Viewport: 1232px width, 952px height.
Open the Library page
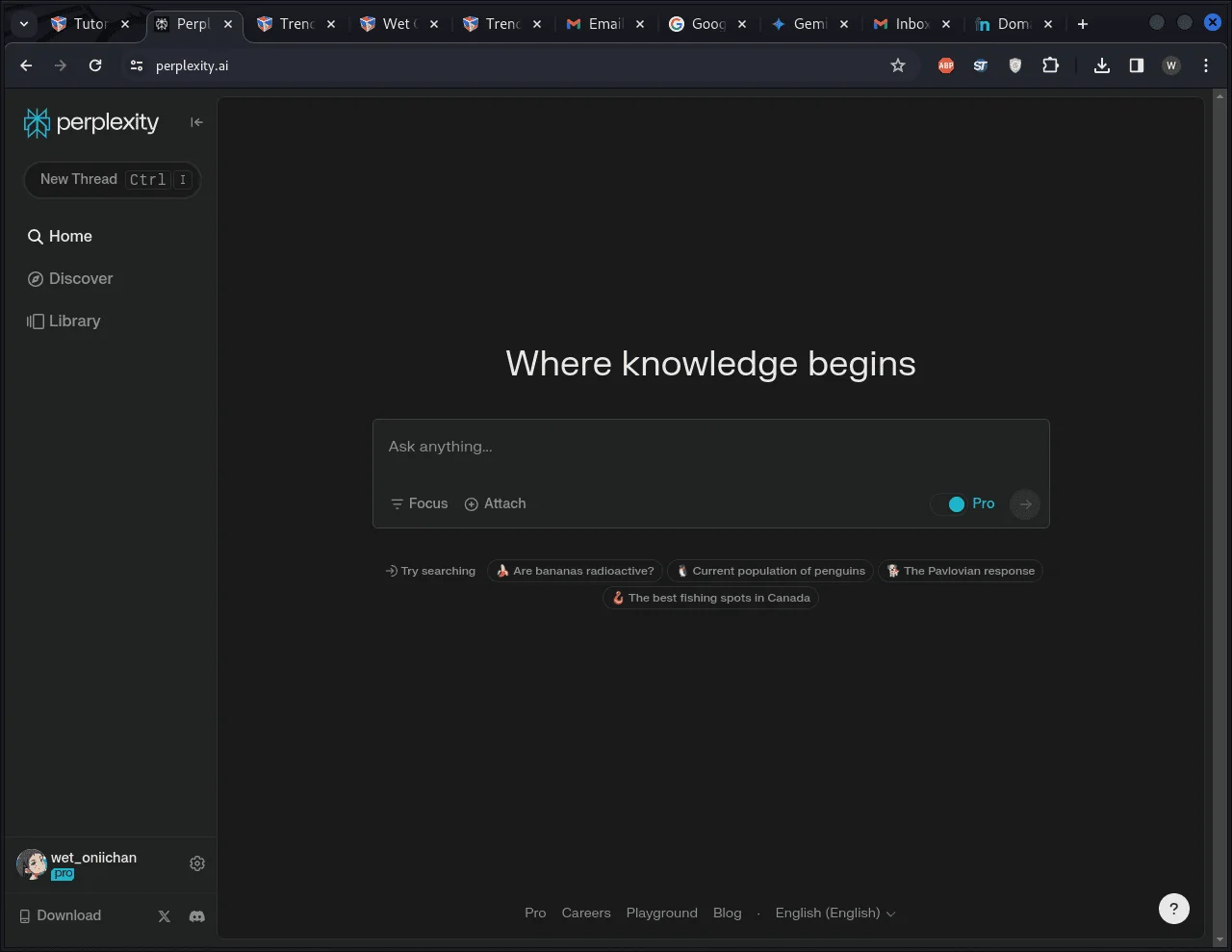pyautogui.click(x=64, y=321)
